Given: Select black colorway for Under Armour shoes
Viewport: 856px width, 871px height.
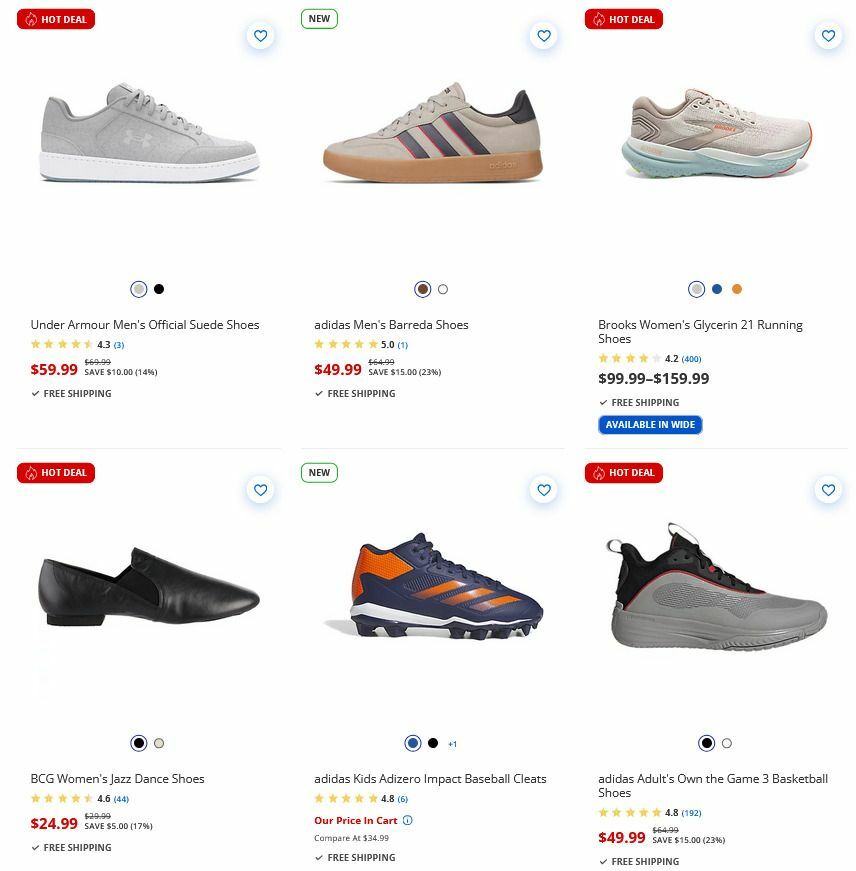Looking at the screenshot, I should (158, 288).
